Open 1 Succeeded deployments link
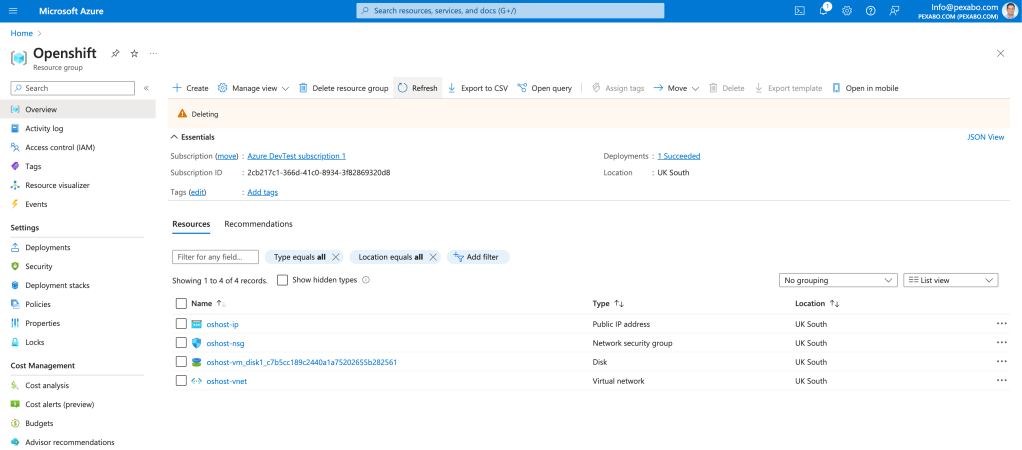The image size is (1022, 450). (679, 157)
